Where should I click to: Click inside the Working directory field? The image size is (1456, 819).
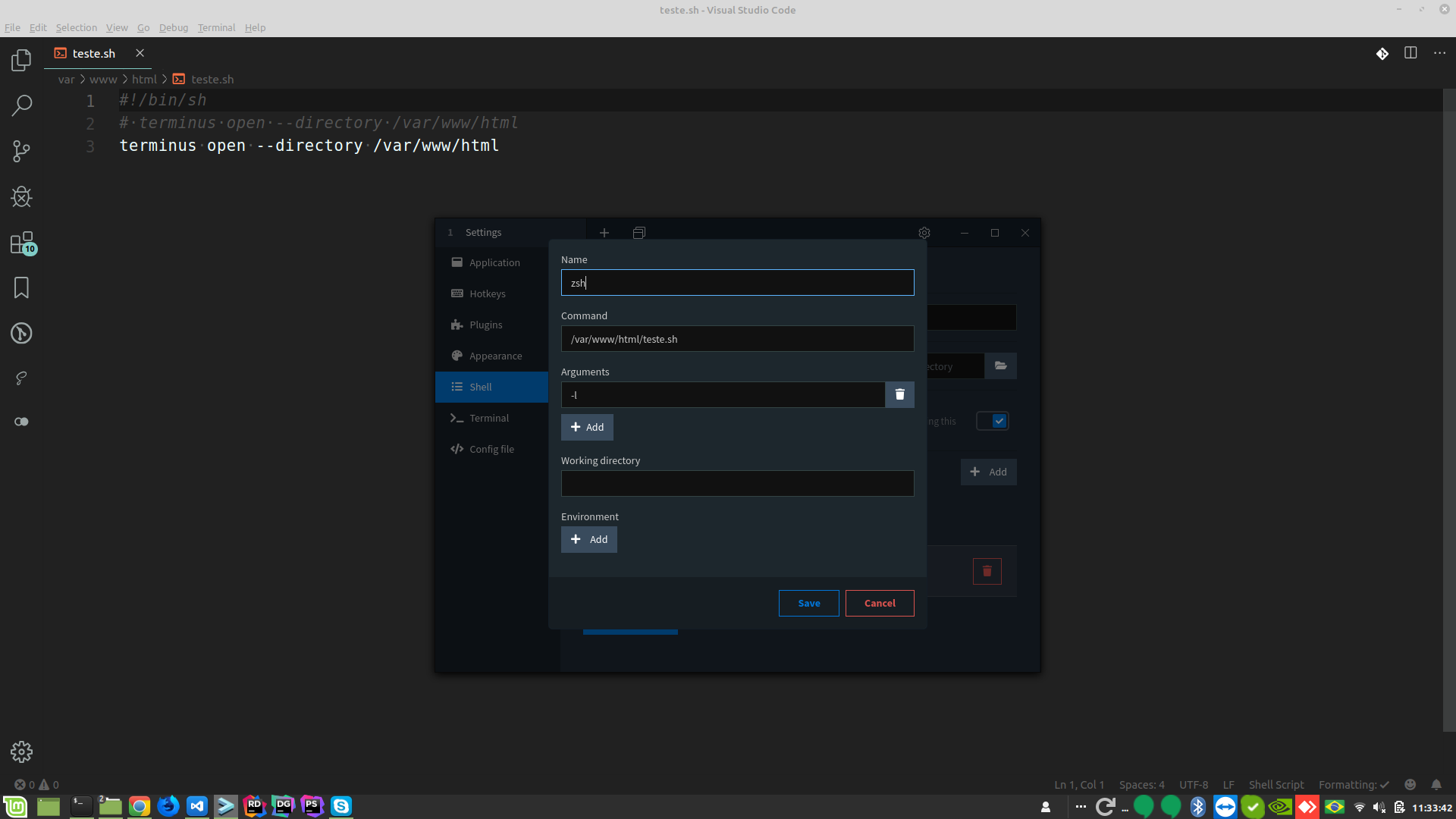point(737,483)
